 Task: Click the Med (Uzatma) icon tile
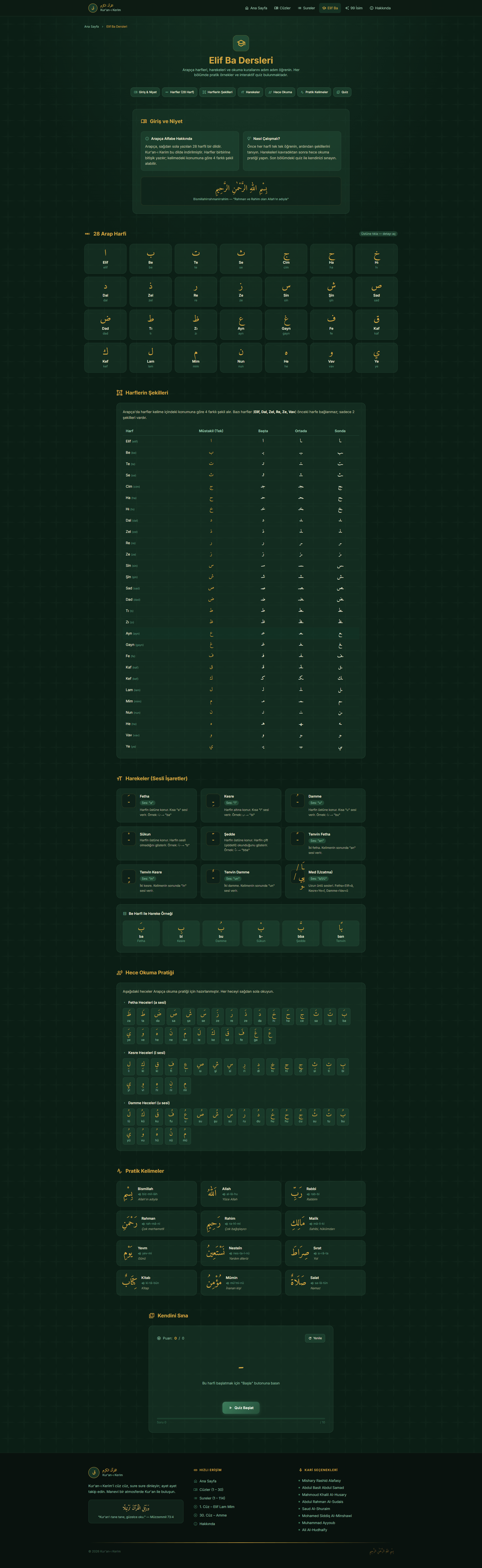coord(297,876)
